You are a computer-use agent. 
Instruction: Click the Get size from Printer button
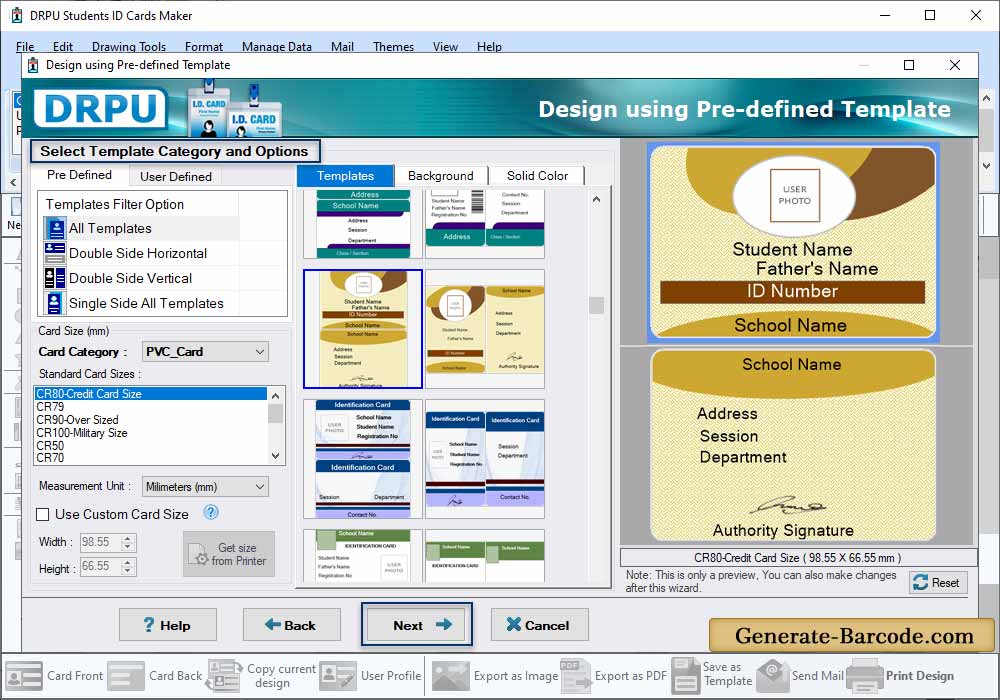[229, 554]
